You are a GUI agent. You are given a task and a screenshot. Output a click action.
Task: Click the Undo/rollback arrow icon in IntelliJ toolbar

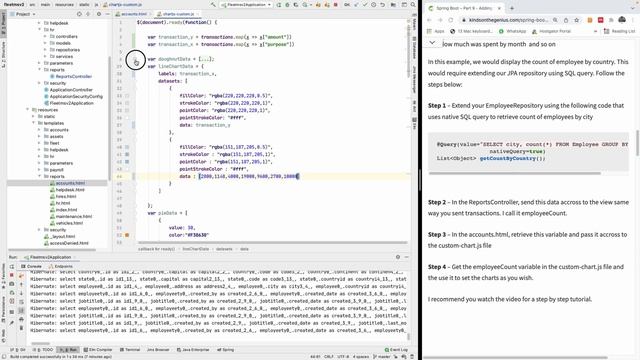(382, 4)
